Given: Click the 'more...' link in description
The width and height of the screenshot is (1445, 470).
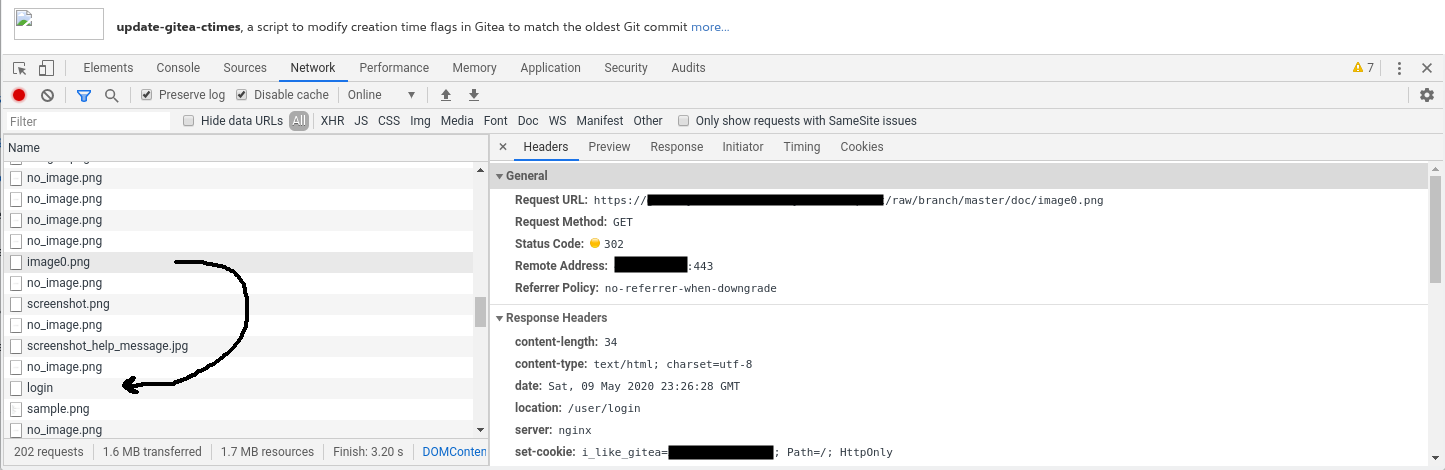Looking at the screenshot, I should [710, 27].
